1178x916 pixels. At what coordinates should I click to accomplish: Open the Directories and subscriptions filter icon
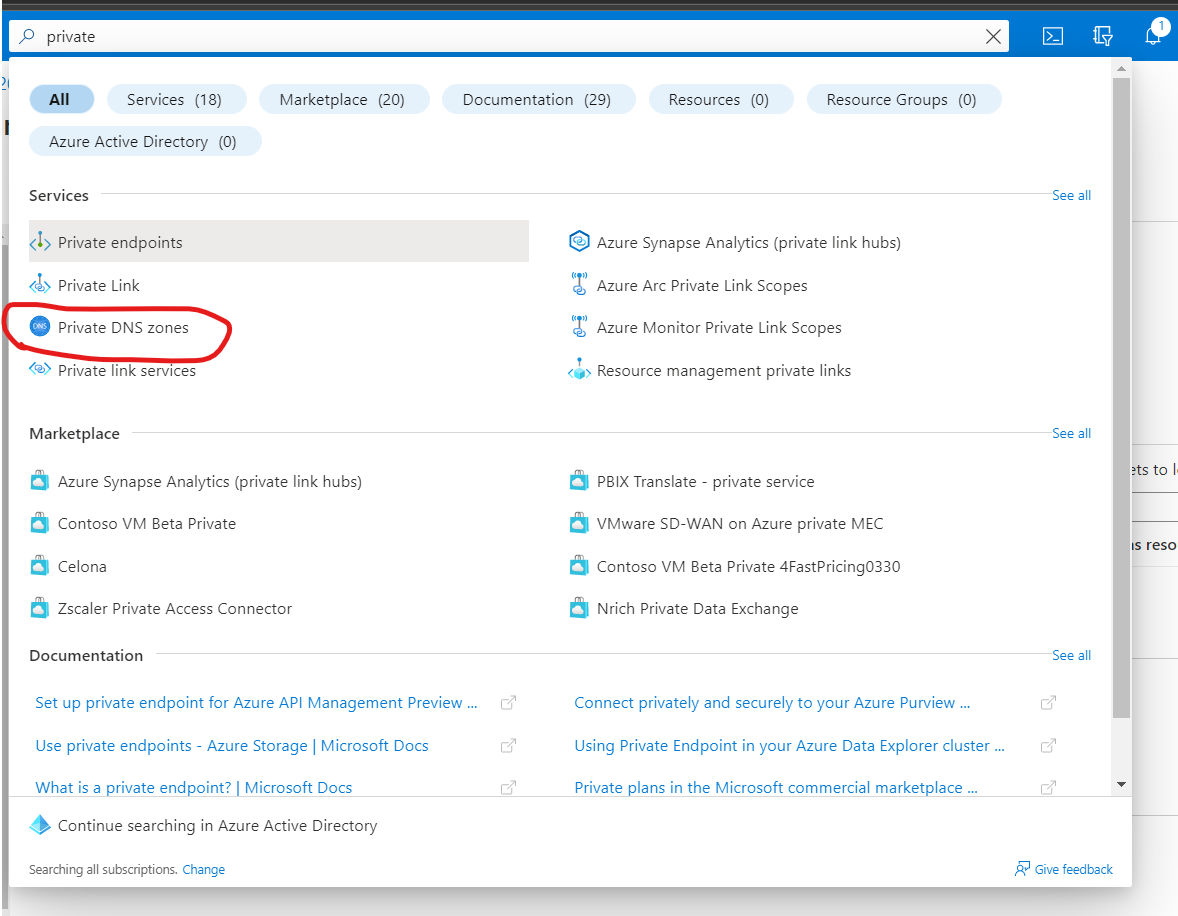pyautogui.click(x=1103, y=36)
